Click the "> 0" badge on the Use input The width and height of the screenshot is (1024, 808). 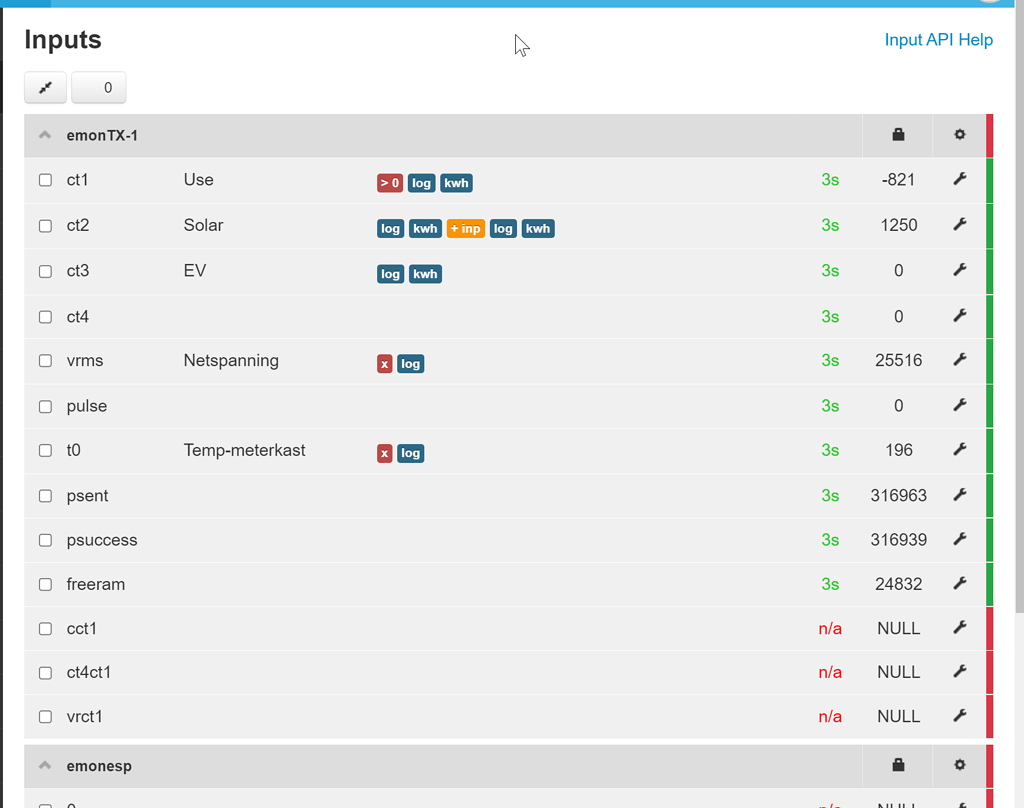click(x=389, y=183)
